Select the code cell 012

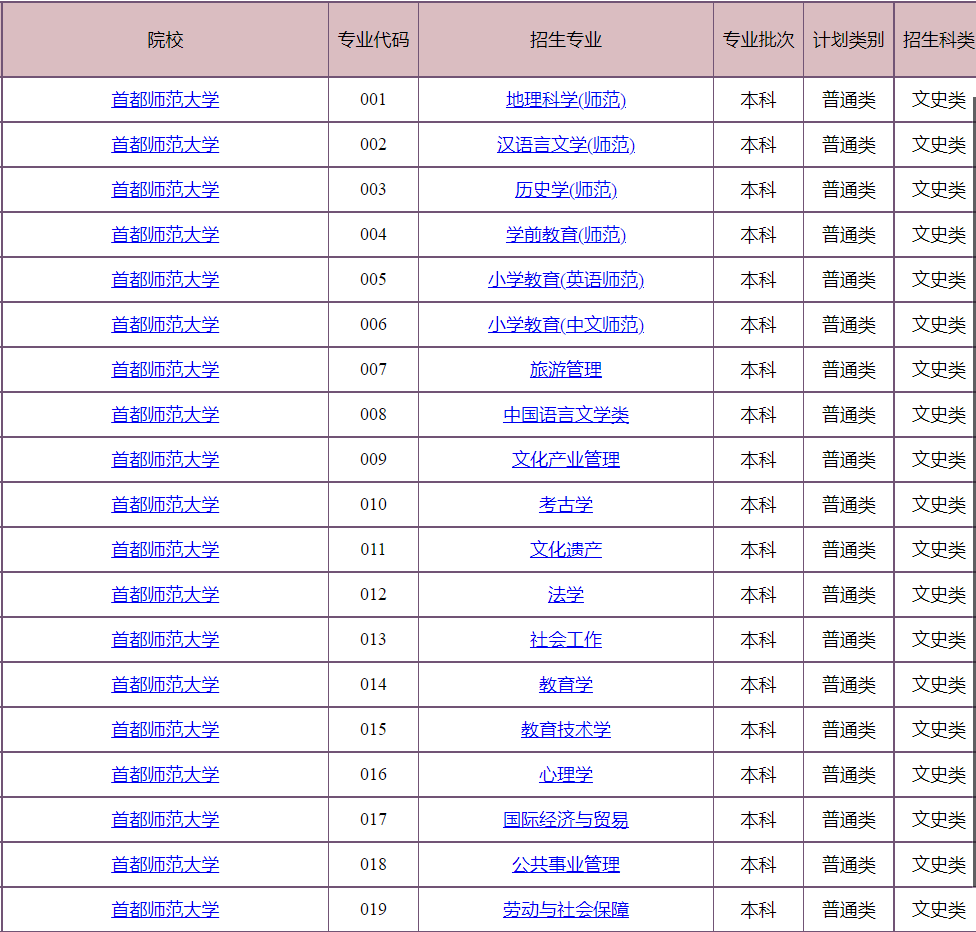click(373, 595)
